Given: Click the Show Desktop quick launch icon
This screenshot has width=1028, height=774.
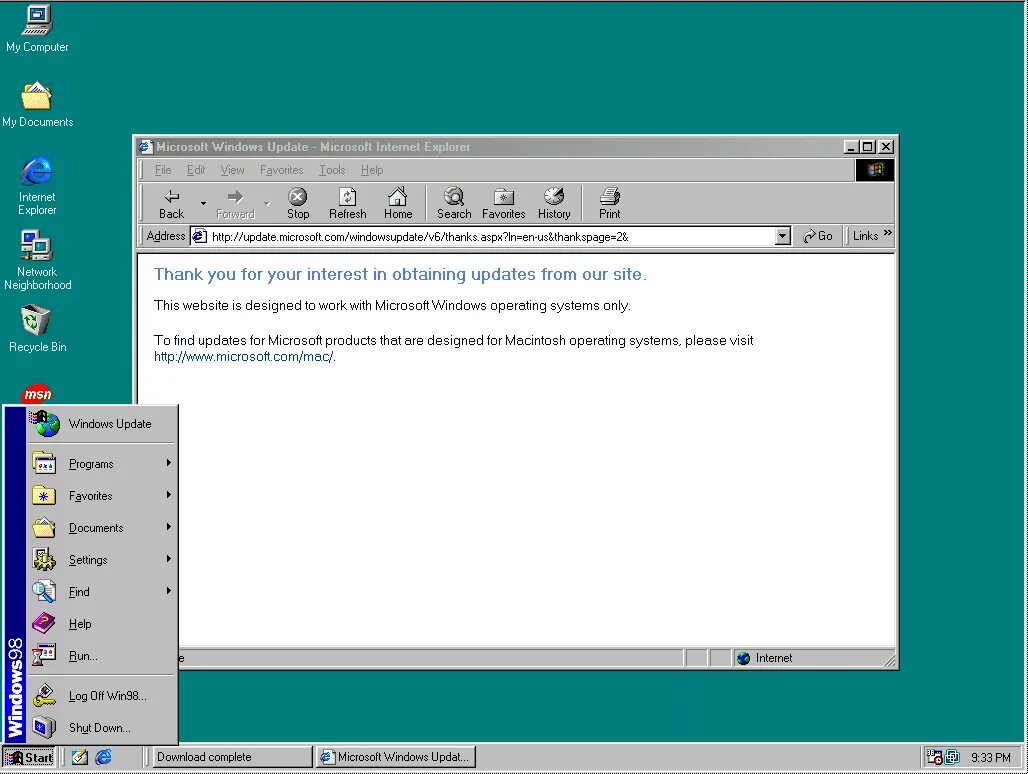Looking at the screenshot, I should 80,757.
